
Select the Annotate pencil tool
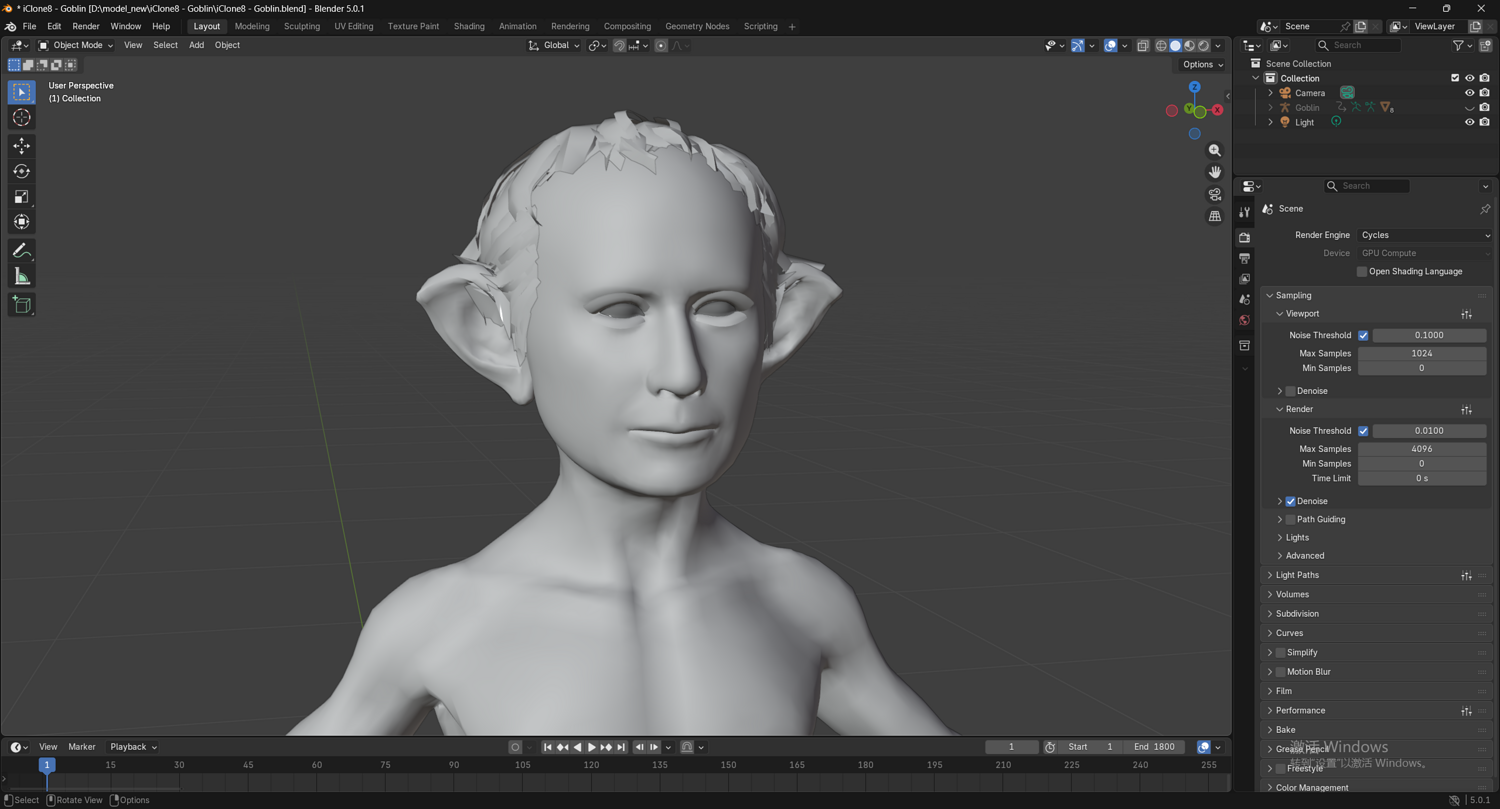pos(21,250)
